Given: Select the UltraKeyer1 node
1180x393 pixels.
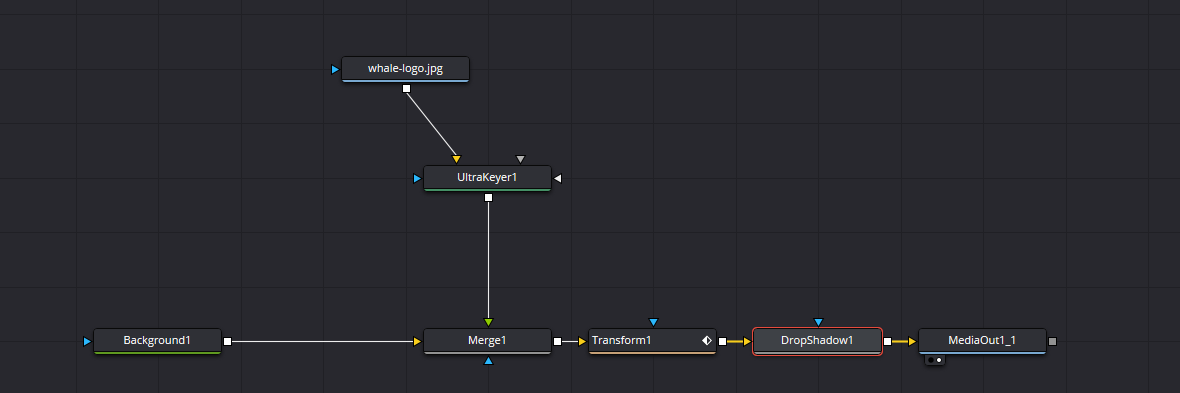Looking at the screenshot, I should click(488, 178).
